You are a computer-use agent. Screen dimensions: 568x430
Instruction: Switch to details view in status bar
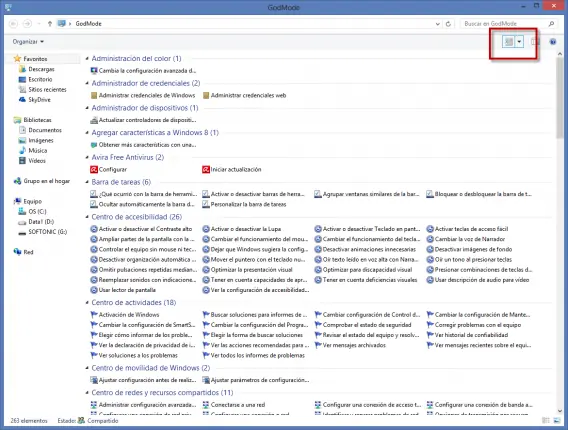pos(545,421)
